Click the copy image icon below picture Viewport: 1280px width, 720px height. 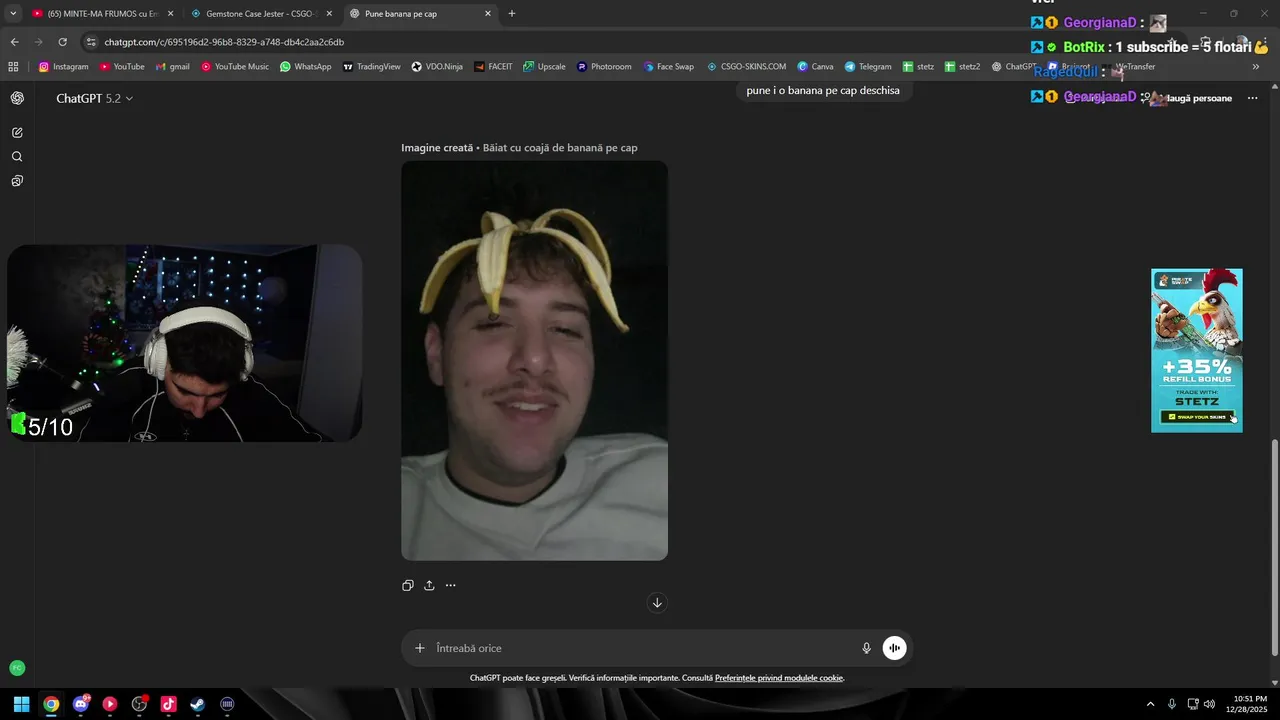(x=408, y=585)
